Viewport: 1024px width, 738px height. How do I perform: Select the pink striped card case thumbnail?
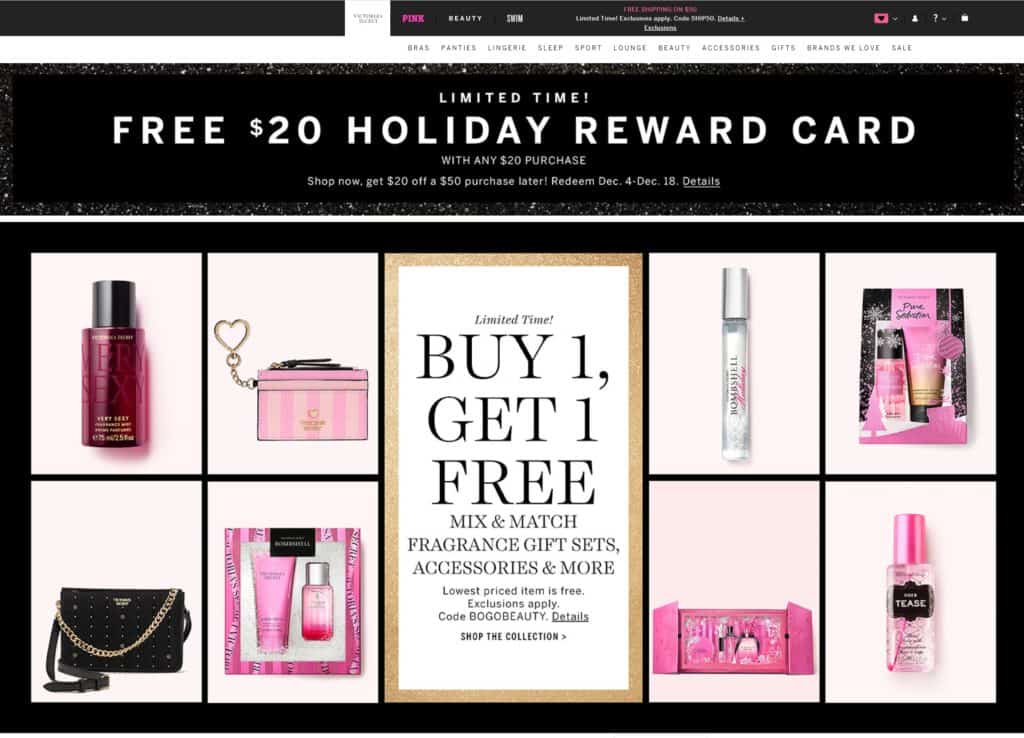pyautogui.click(x=293, y=363)
